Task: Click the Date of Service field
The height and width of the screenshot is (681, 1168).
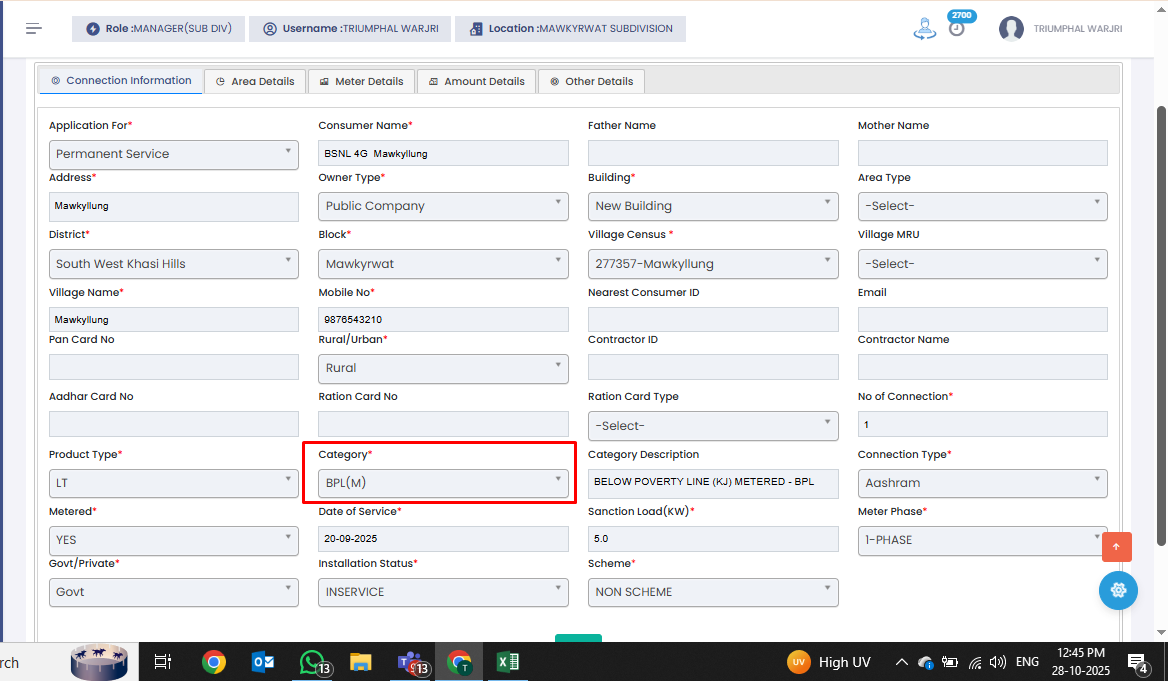Action: click(443, 539)
